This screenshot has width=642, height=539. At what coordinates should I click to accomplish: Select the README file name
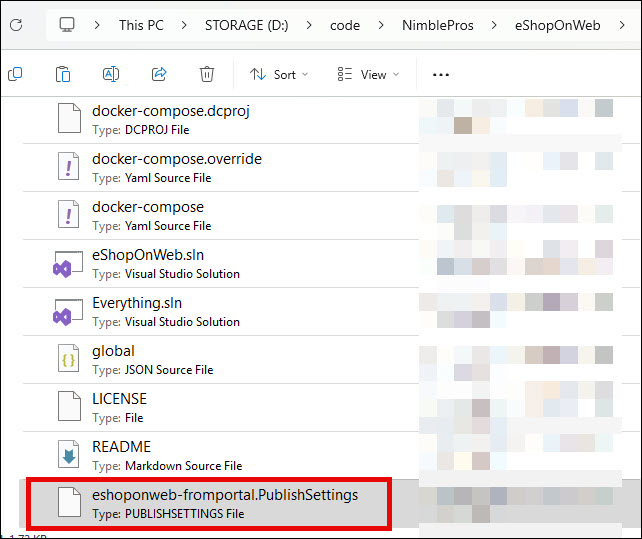point(121,447)
